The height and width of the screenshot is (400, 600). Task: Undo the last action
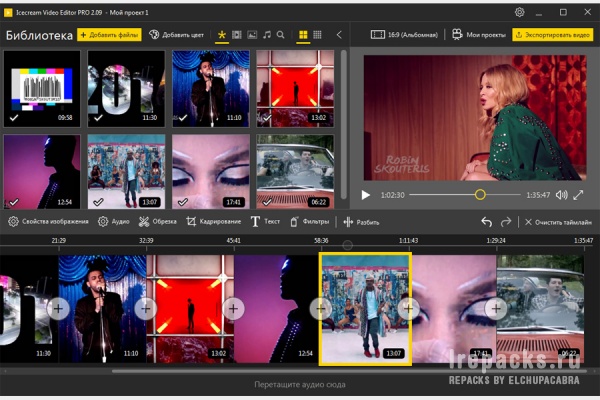click(x=486, y=222)
